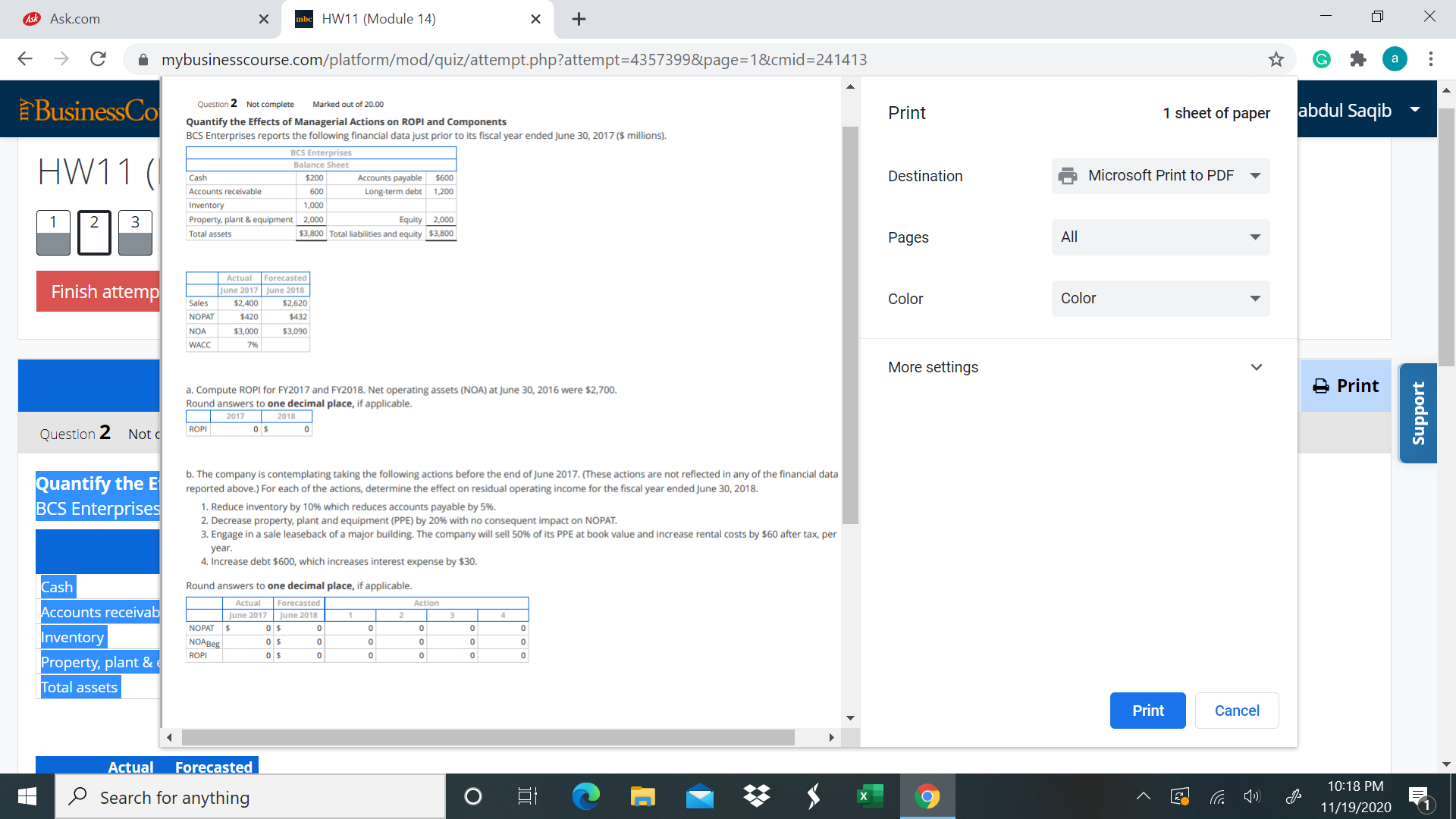Click the preview horizontal scrollbar

(488, 737)
